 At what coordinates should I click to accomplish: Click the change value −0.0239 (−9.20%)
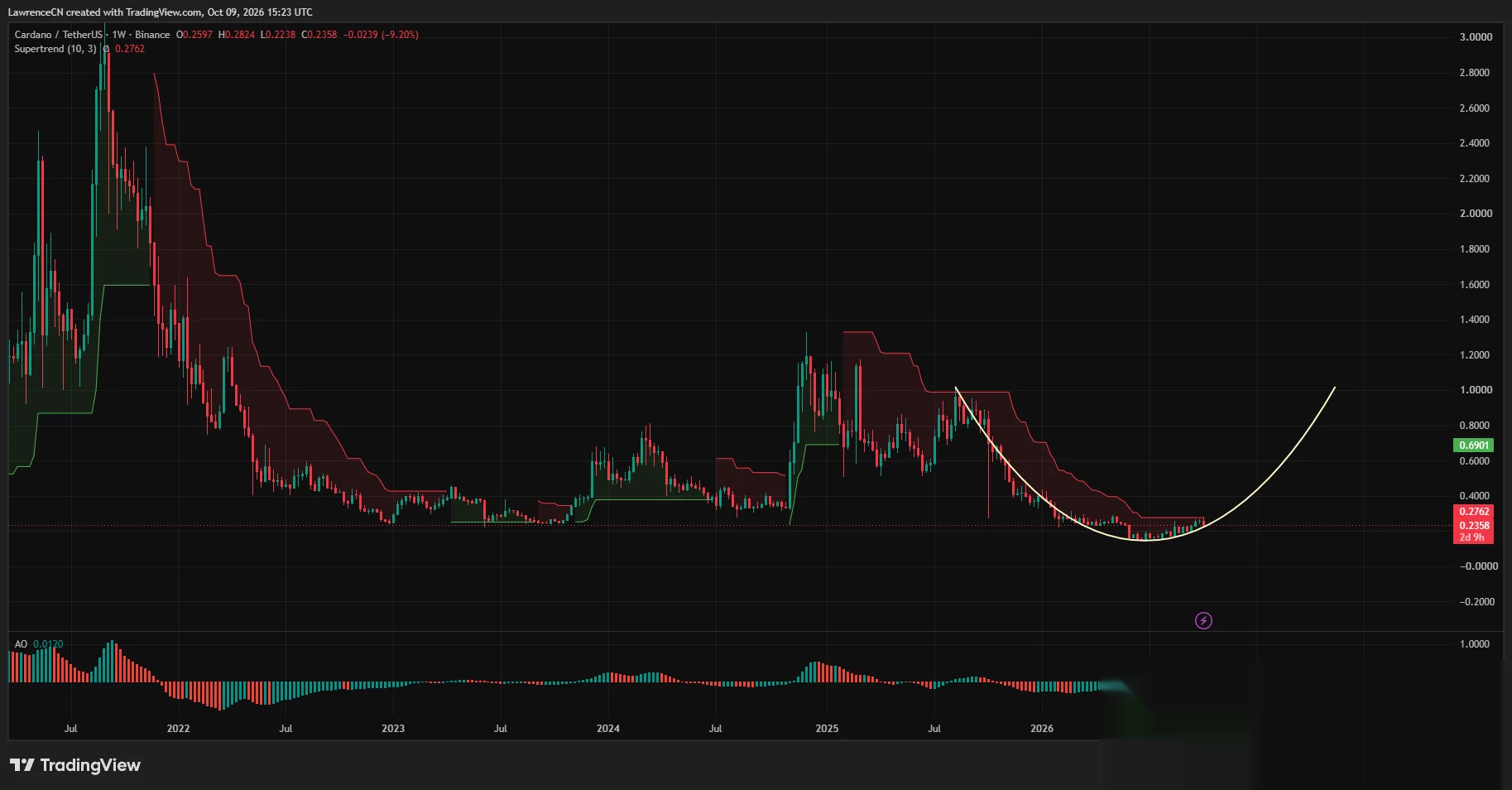[381, 35]
